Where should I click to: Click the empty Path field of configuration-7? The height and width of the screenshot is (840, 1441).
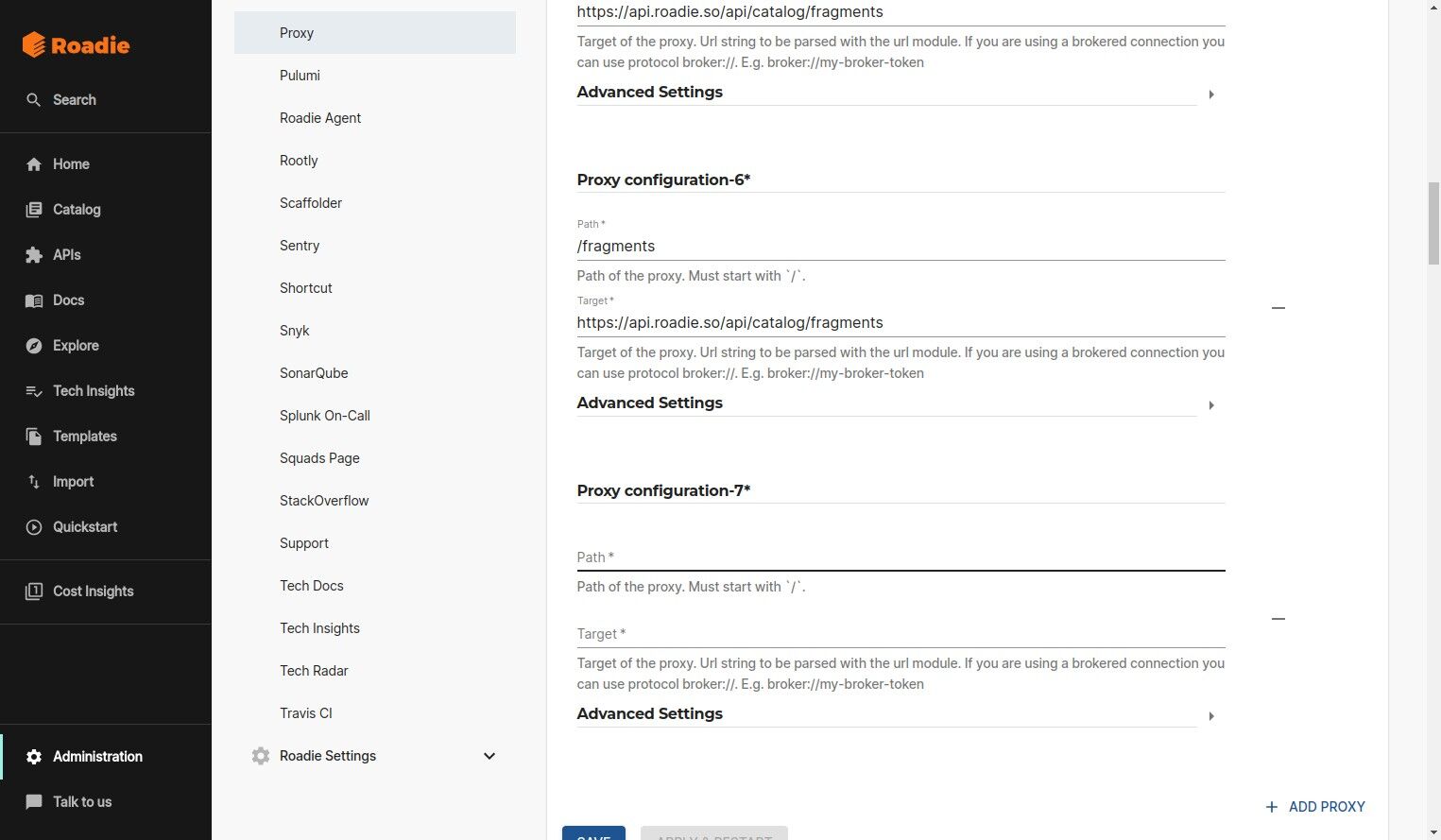(x=901, y=557)
